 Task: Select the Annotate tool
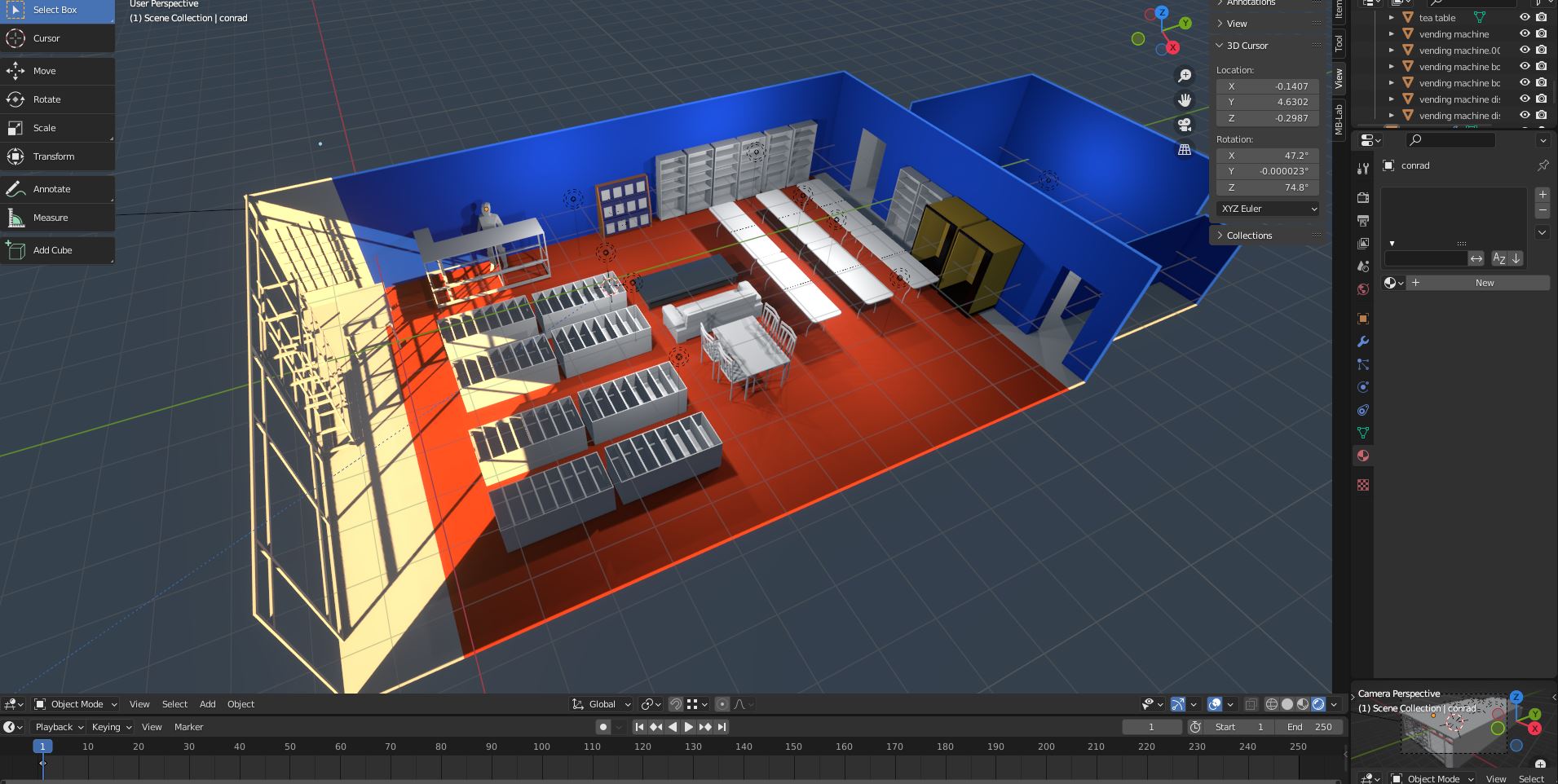click(x=57, y=189)
